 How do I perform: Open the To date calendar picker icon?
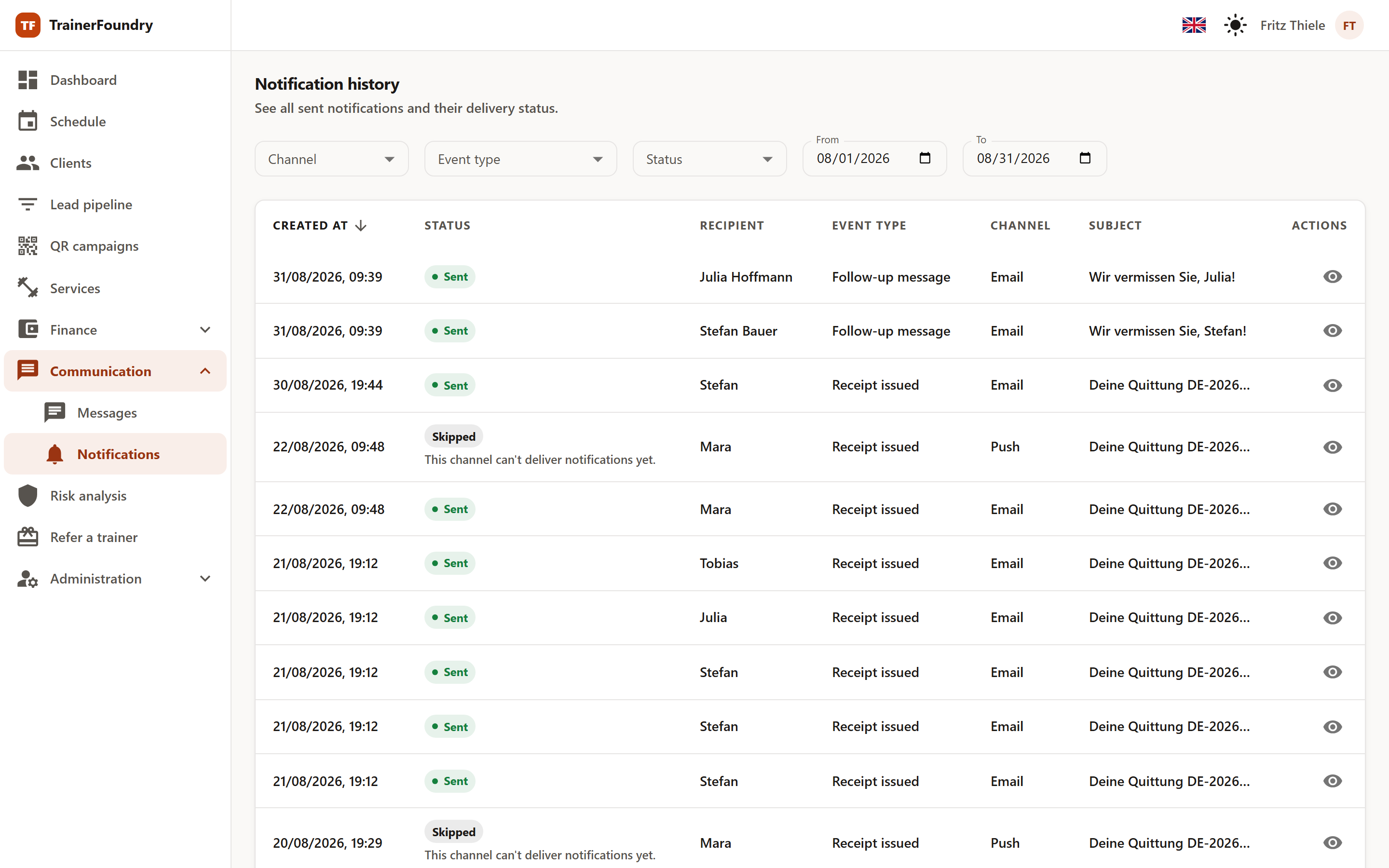point(1085,158)
